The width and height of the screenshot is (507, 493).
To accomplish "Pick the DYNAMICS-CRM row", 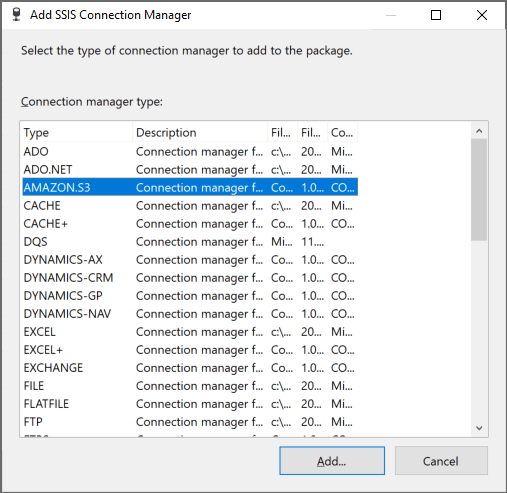I will tap(190, 278).
